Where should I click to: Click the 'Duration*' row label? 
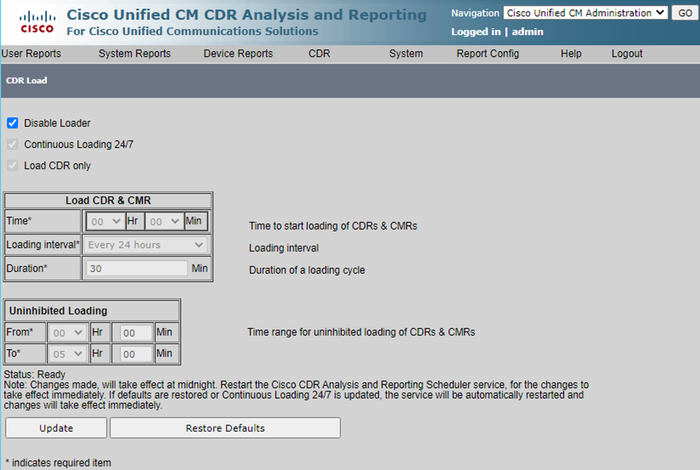click(x=27, y=268)
